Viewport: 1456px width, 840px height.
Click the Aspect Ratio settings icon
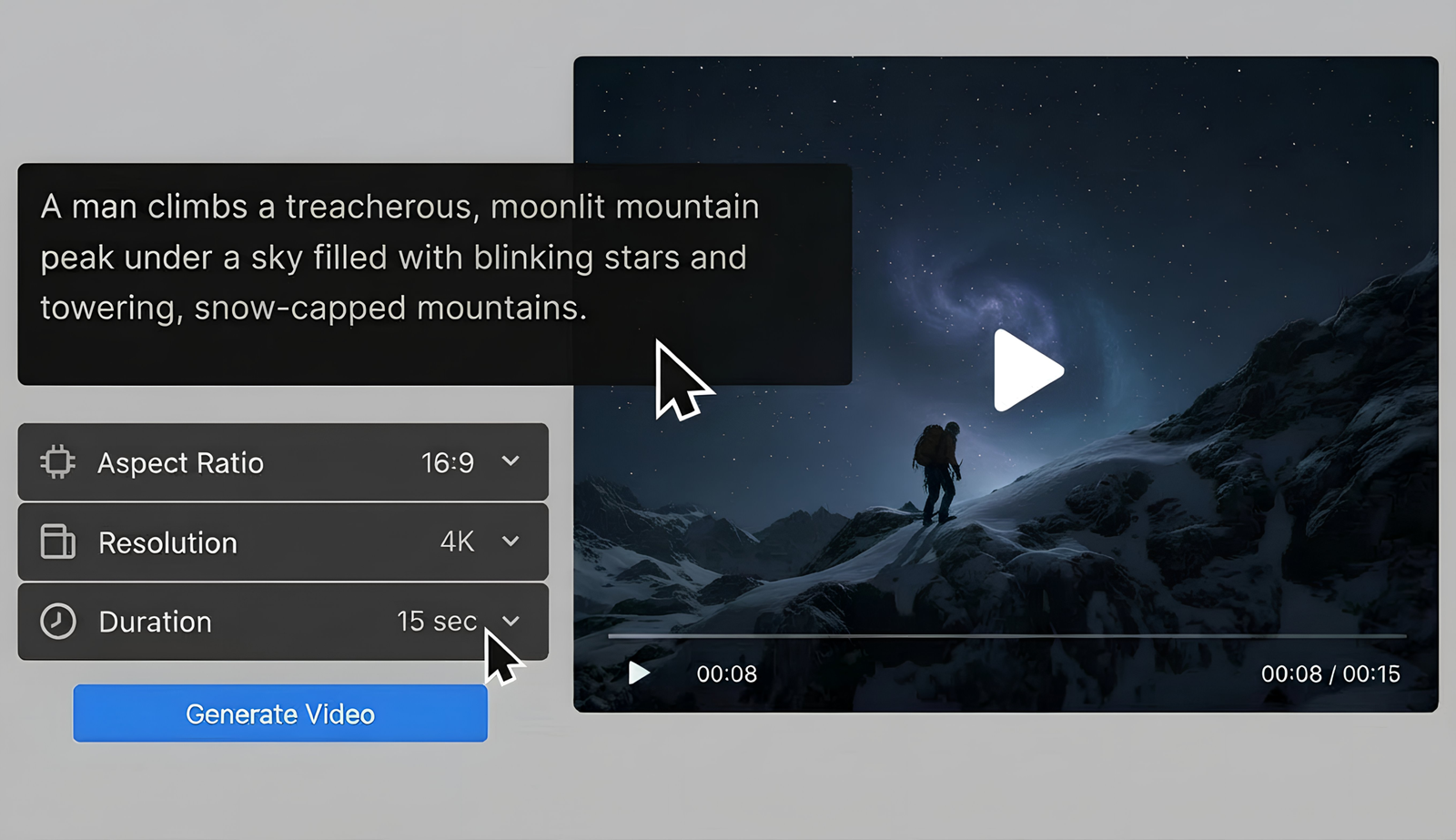click(x=56, y=462)
